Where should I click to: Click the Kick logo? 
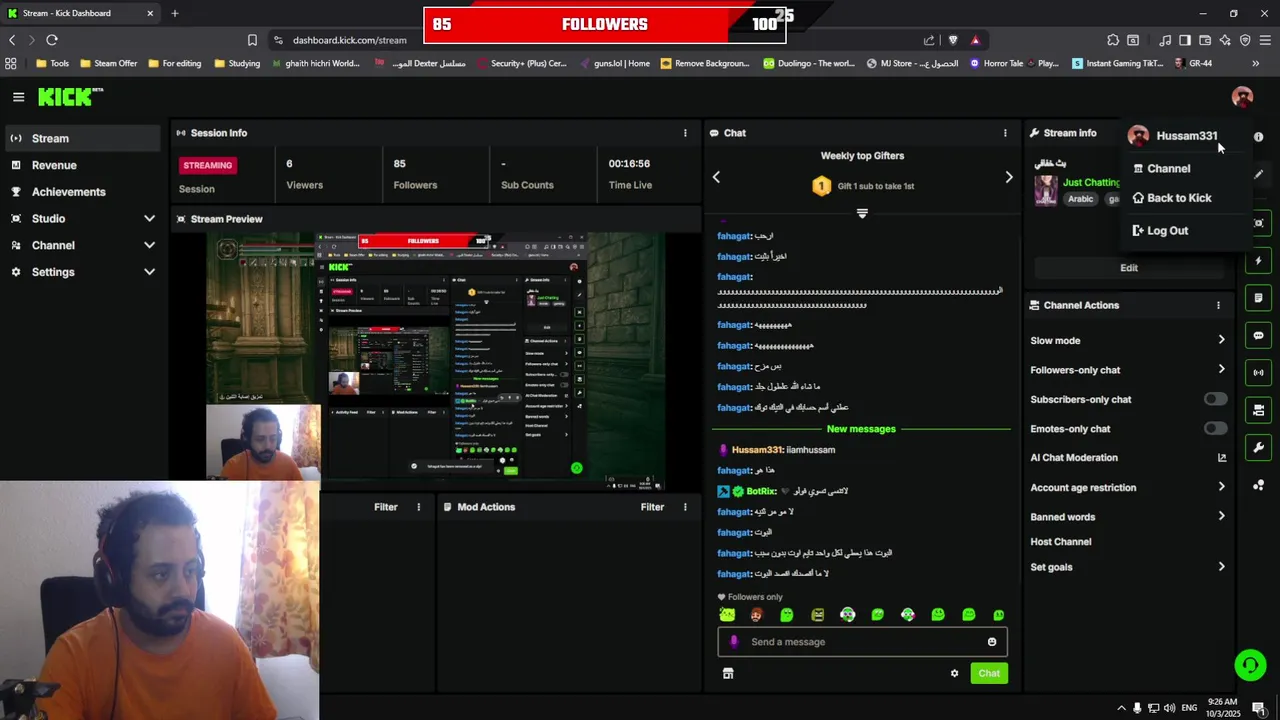point(70,96)
